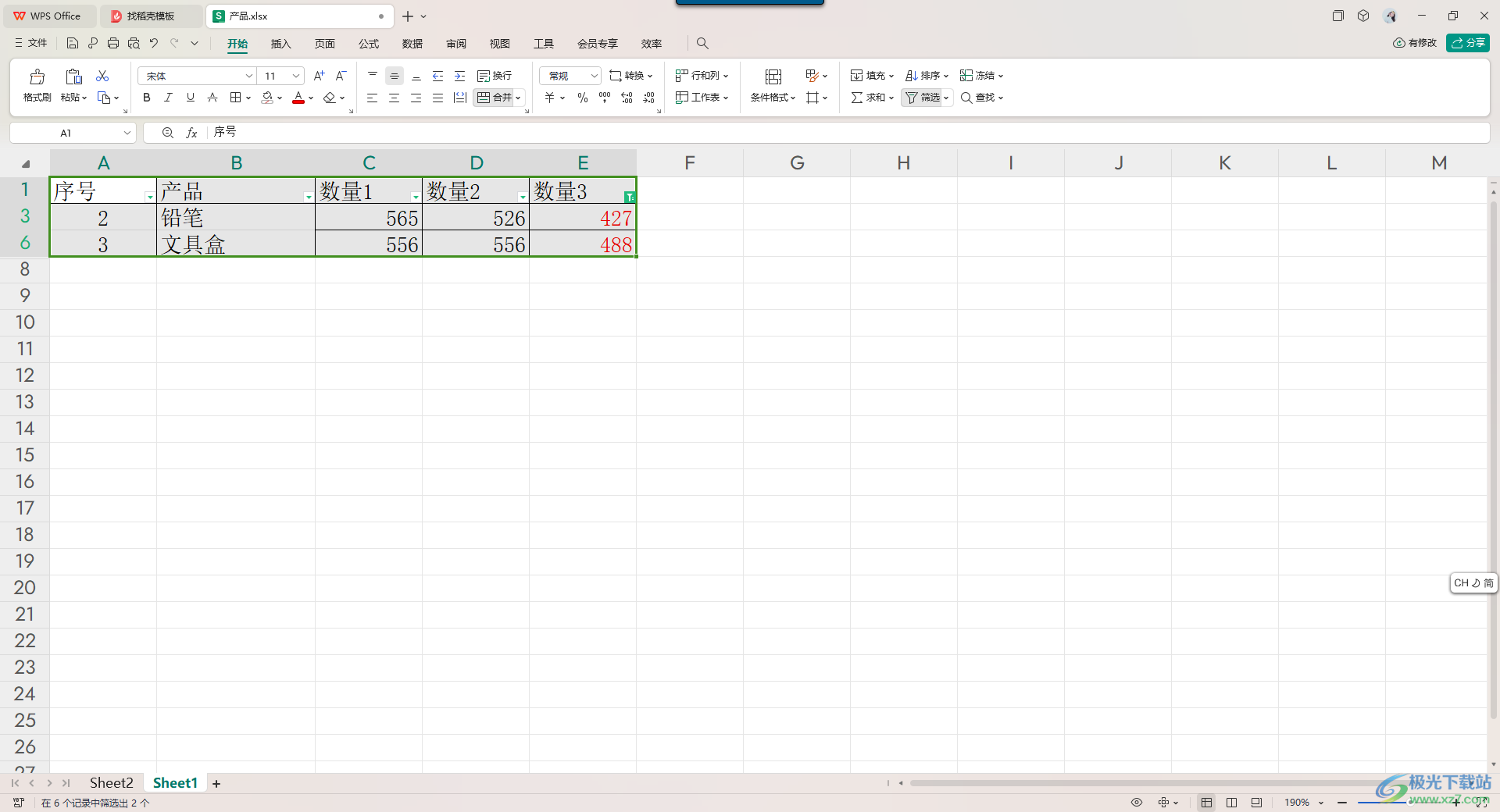Click the Print icon in quick toolbar
This screenshot has height=812, width=1500.
113,43
